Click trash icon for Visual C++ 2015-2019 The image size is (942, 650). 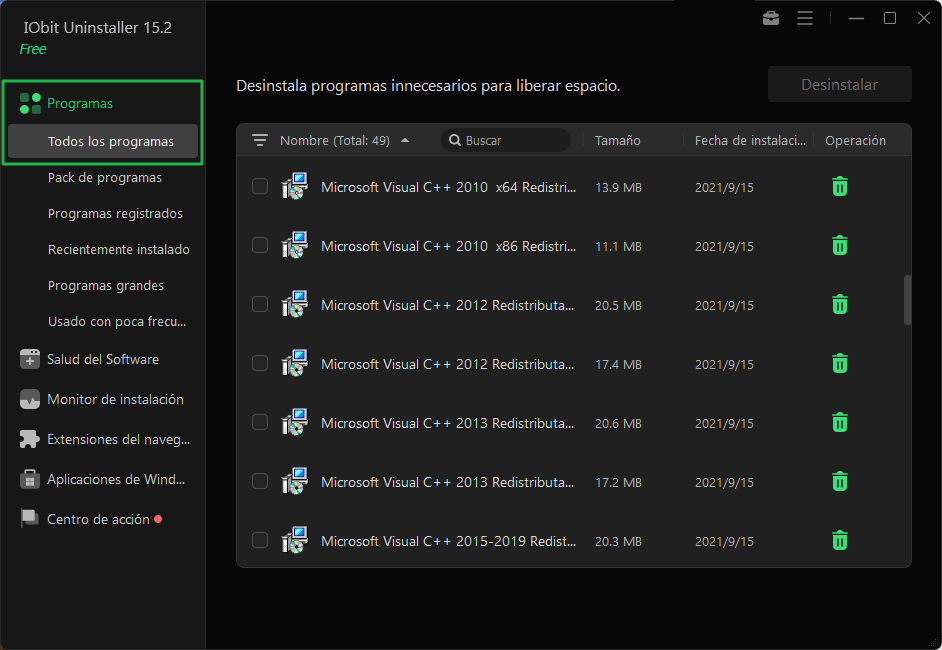pos(840,540)
